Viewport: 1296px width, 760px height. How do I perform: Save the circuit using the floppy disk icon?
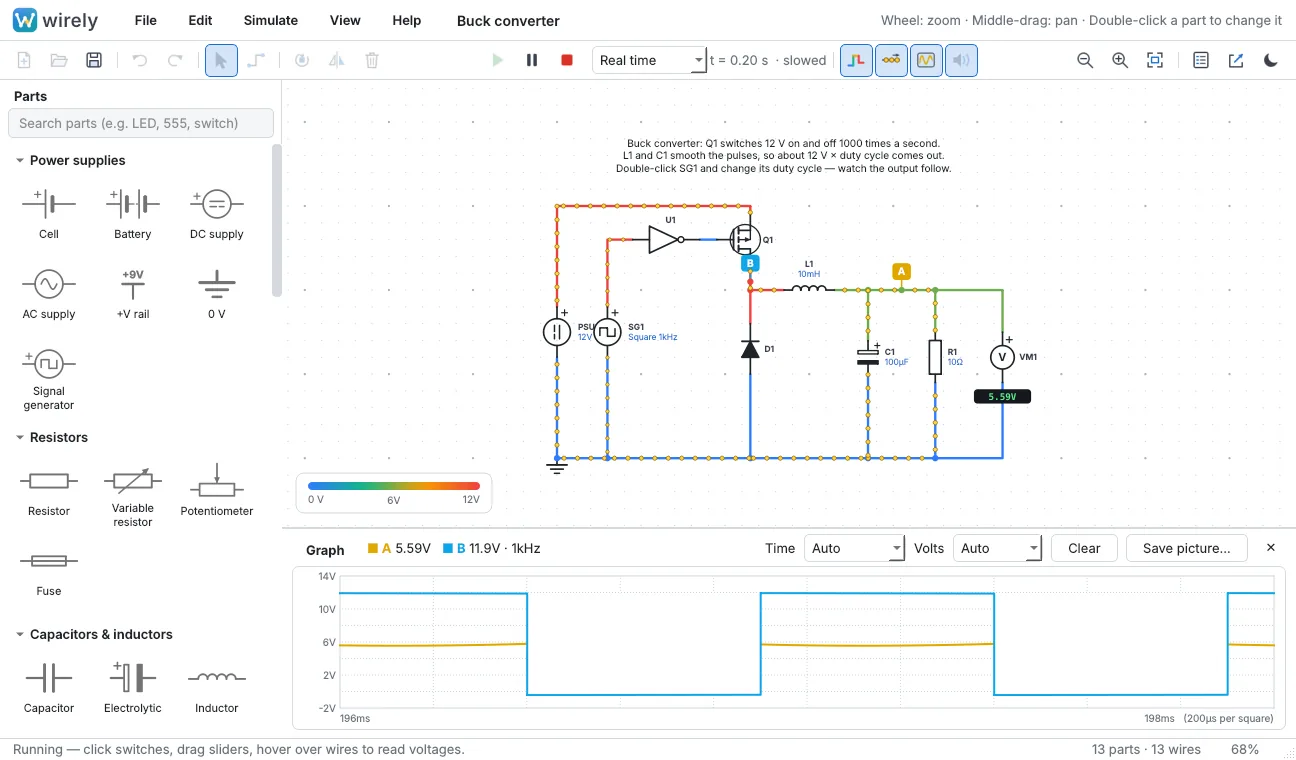pos(94,60)
